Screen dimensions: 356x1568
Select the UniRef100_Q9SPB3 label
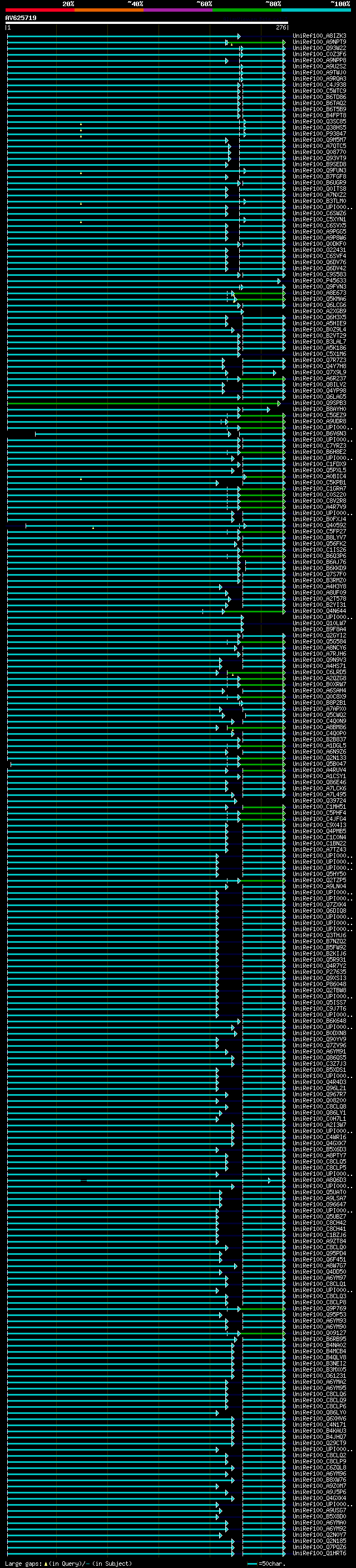pyautogui.click(x=319, y=403)
